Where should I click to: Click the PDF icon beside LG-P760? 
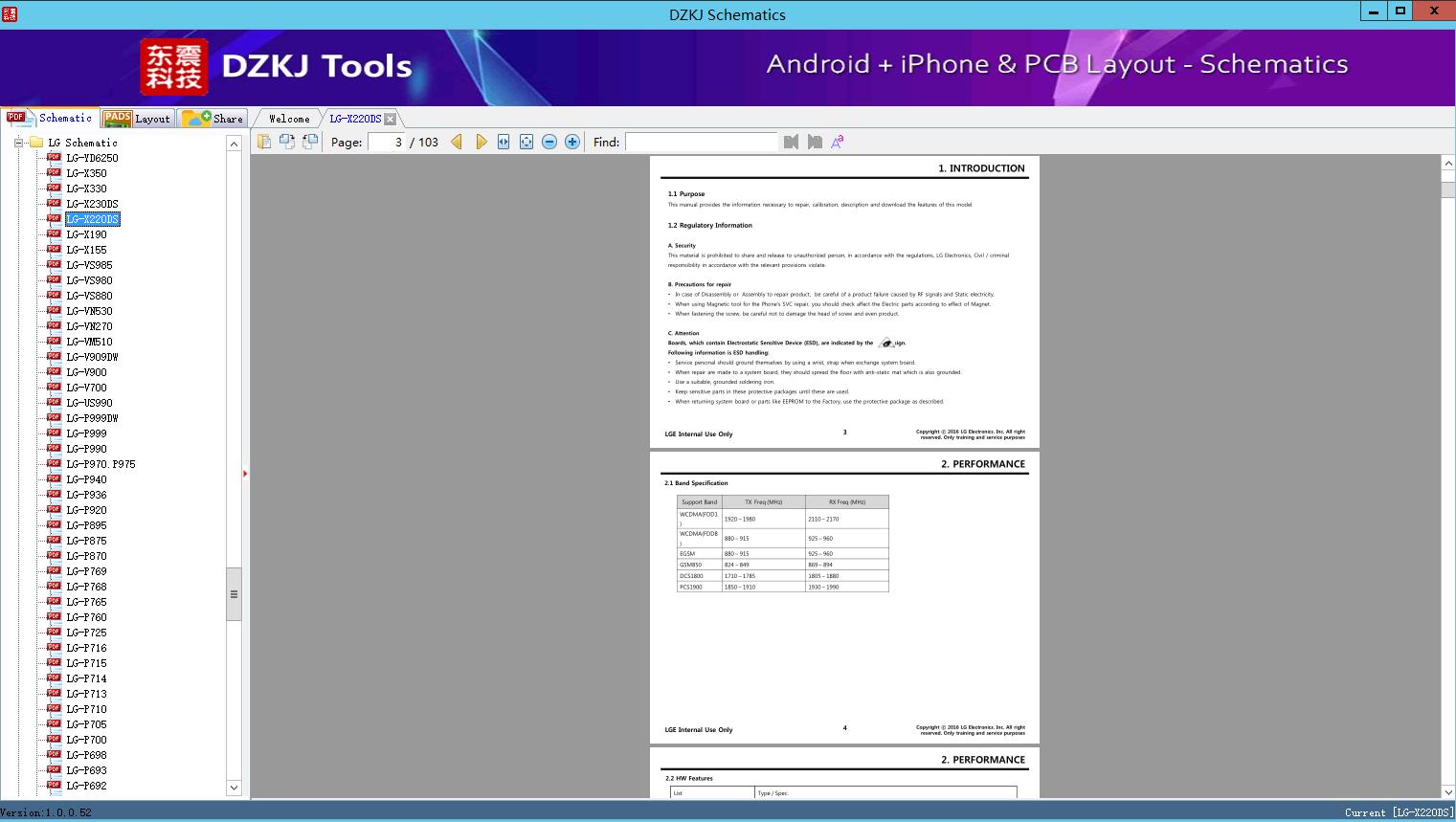(x=54, y=616)
